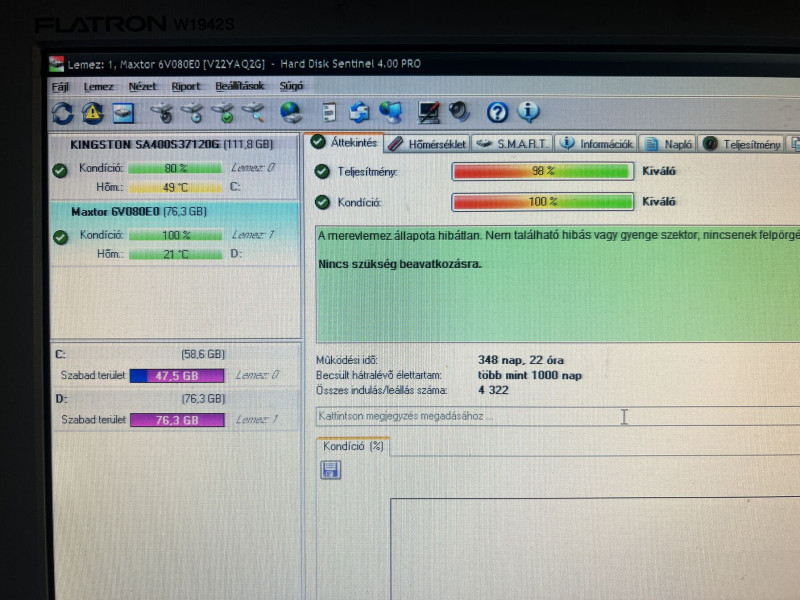Open the Napló tab

pyautogui.click(x=668, y=144)
